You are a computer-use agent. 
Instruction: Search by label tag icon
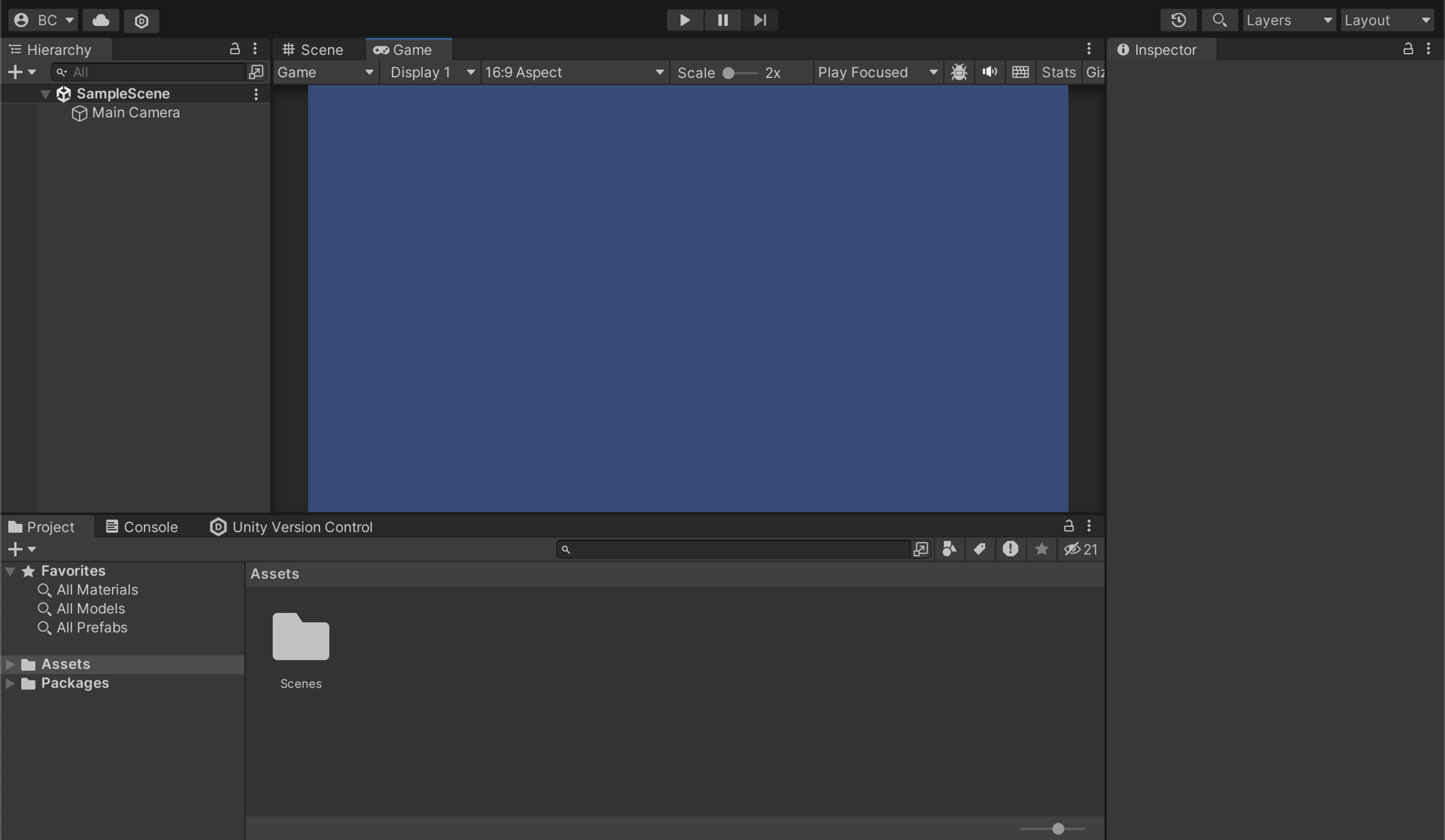click(x=979, y=549)
